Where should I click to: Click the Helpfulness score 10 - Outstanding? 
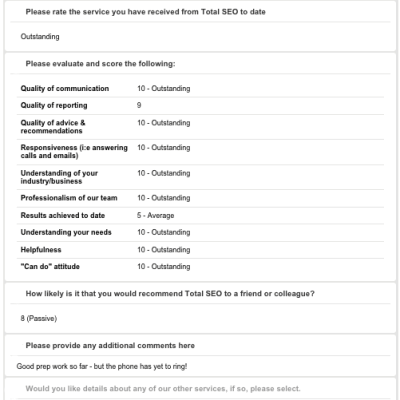click(164, 250)
